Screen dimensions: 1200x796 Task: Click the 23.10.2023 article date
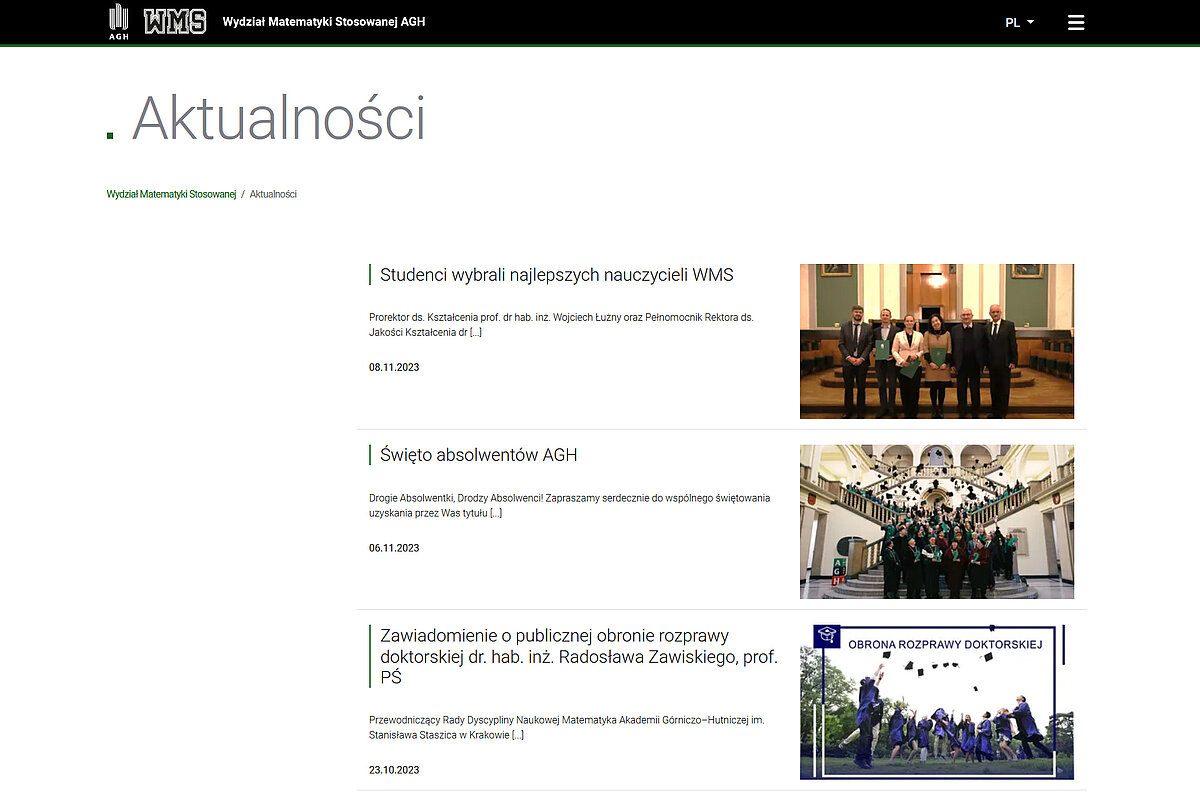pos(394,770)
